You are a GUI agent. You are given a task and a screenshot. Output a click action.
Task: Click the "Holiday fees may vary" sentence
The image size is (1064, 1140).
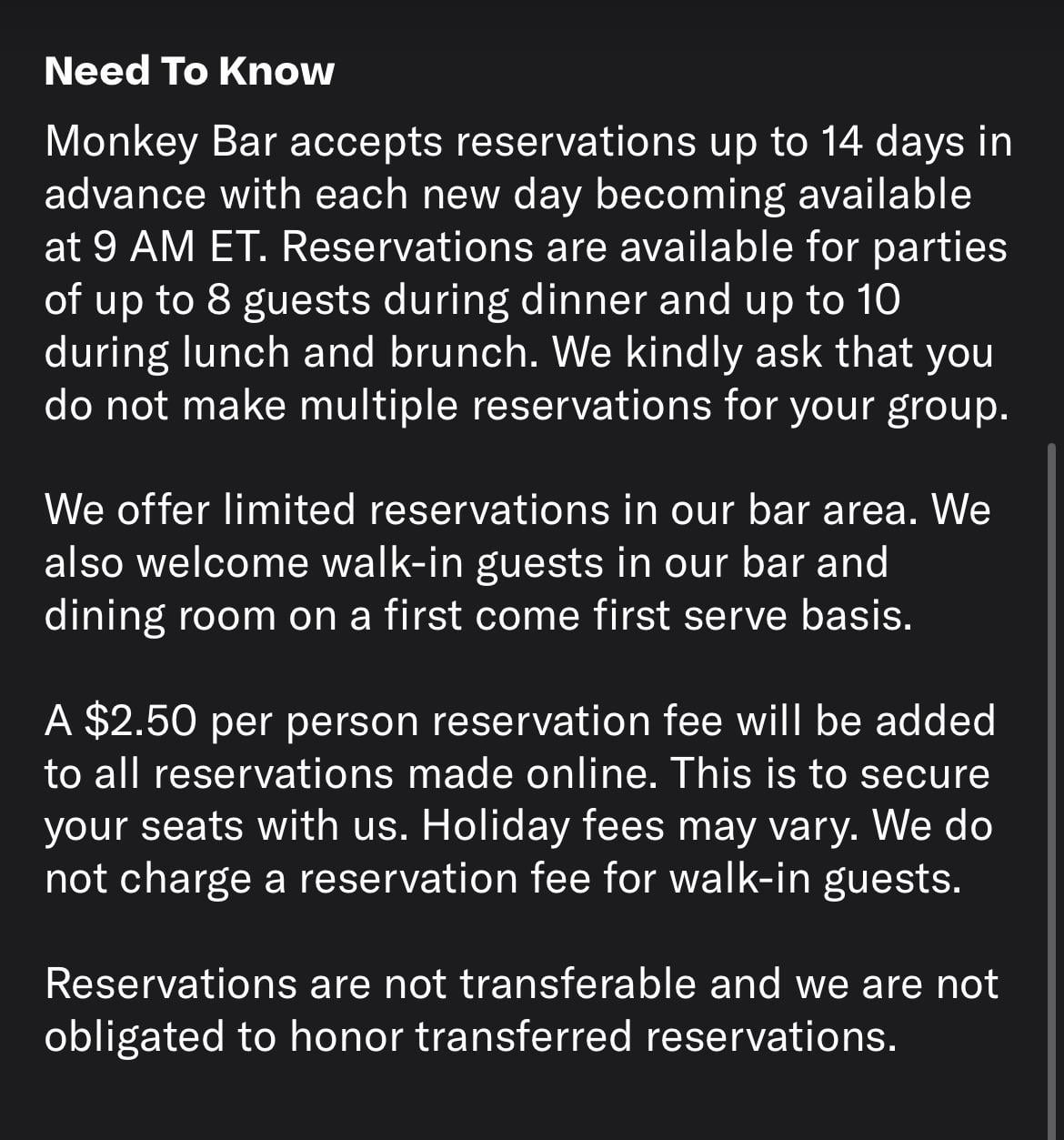[x=641, y=827]
